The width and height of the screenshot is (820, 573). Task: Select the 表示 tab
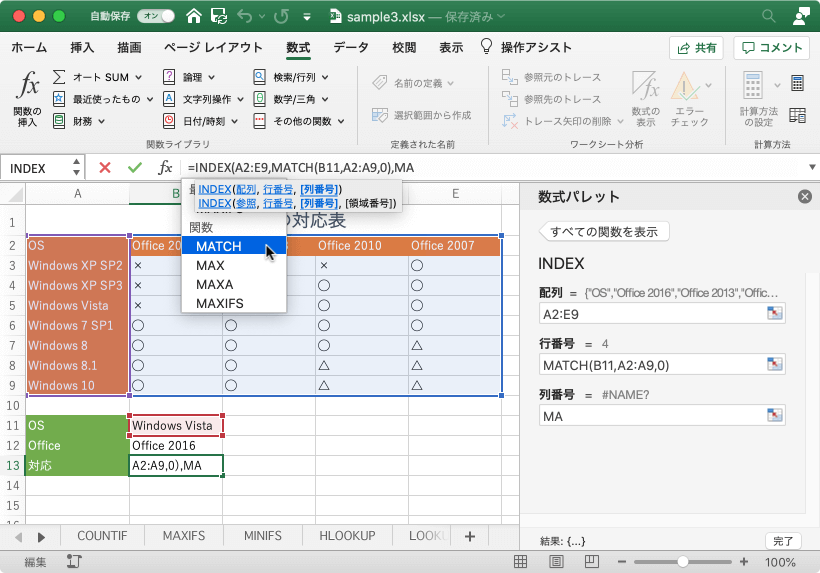point(451,48)
